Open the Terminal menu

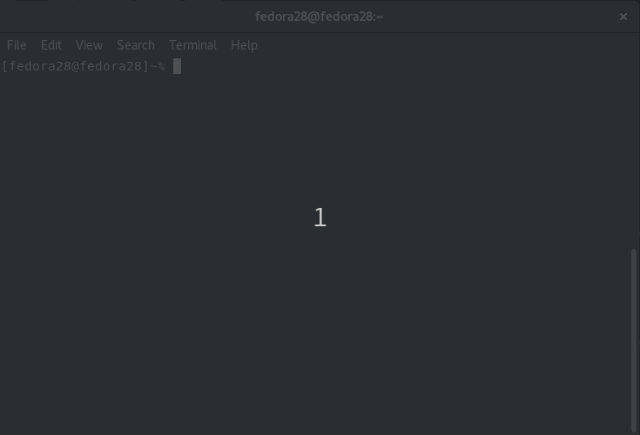tap(193, 45)
